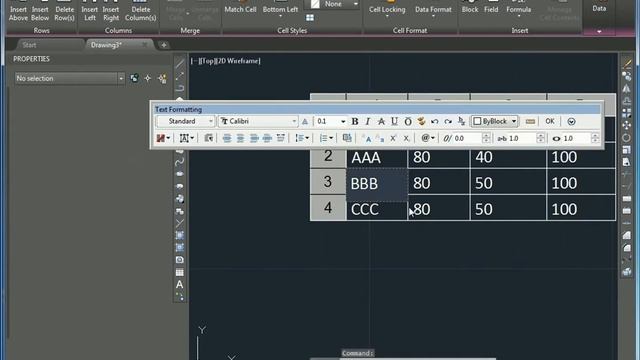
Task: Expand the Data panel arrow
Action: tap(599, 31)
